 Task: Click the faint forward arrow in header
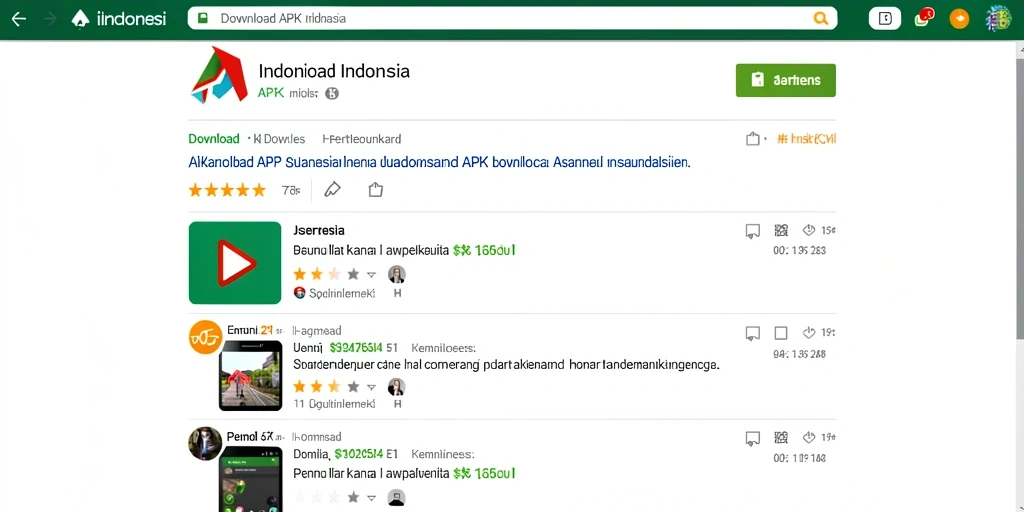tap(50, 19)
